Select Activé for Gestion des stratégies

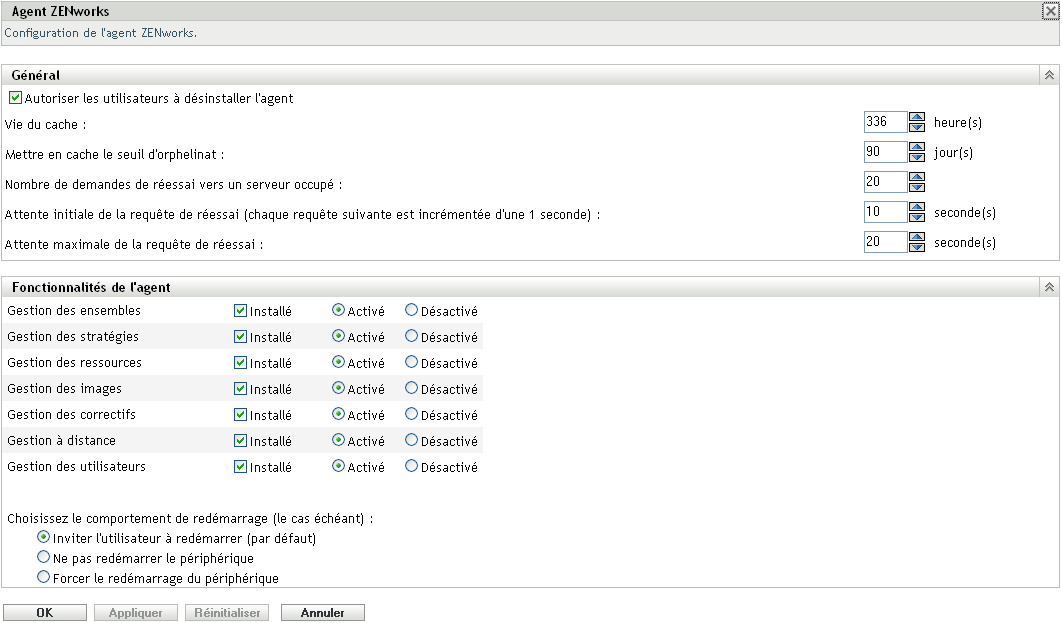click(339, 336)
